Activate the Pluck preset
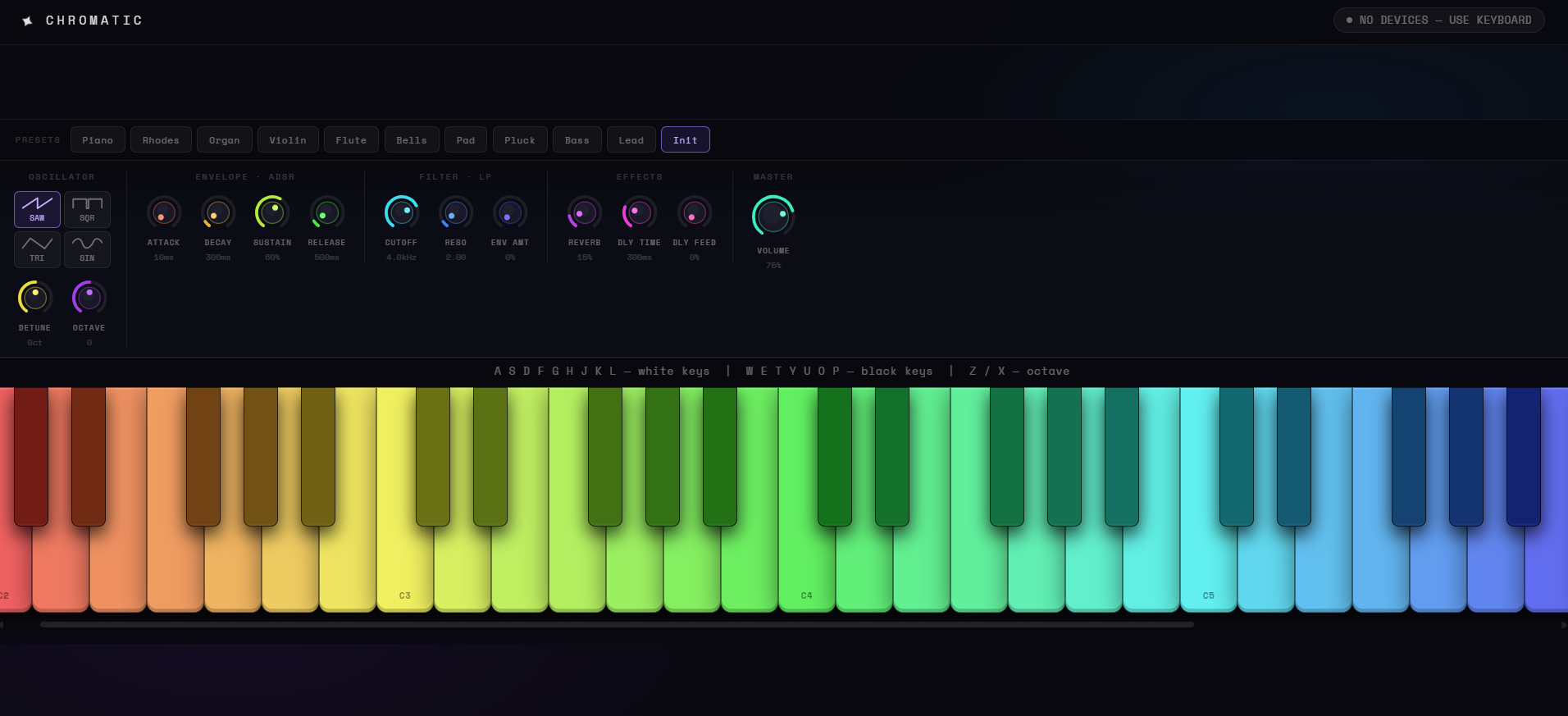This screenshot has height=716, width=1568. point(520,140)
